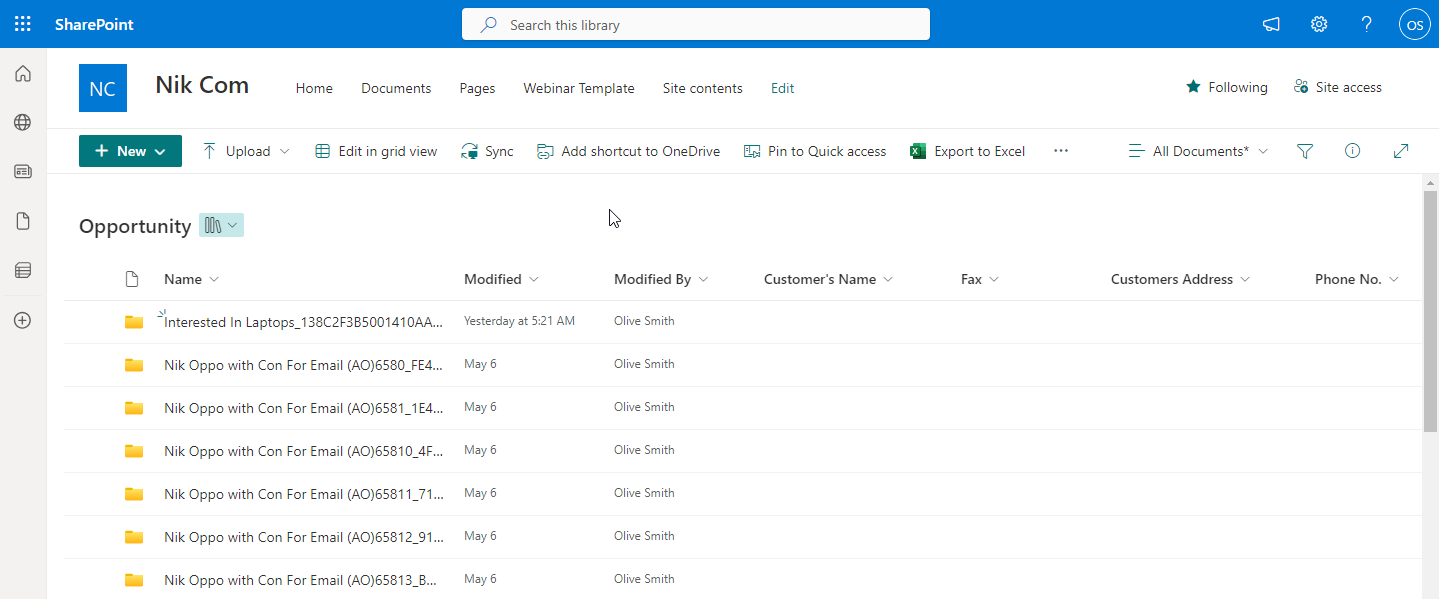This screenshot has width=1439, height=599.
Task: Expand content with the full-screen arrow icon
Action: click(1400, 151)
